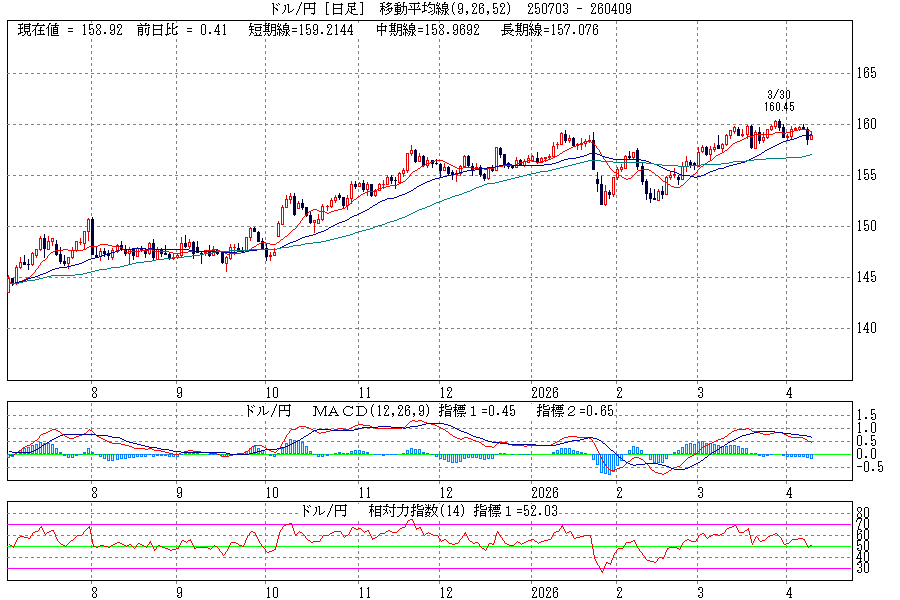Click month 10 on the main chart's axis

point(270,394)
